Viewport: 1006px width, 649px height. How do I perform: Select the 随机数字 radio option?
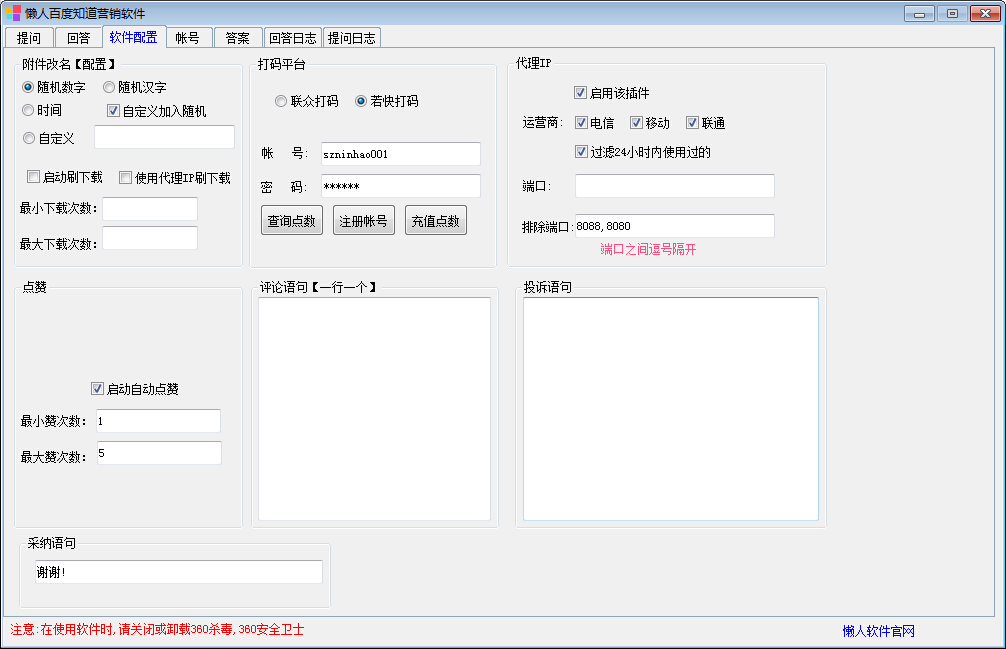(x=54, y=87)
